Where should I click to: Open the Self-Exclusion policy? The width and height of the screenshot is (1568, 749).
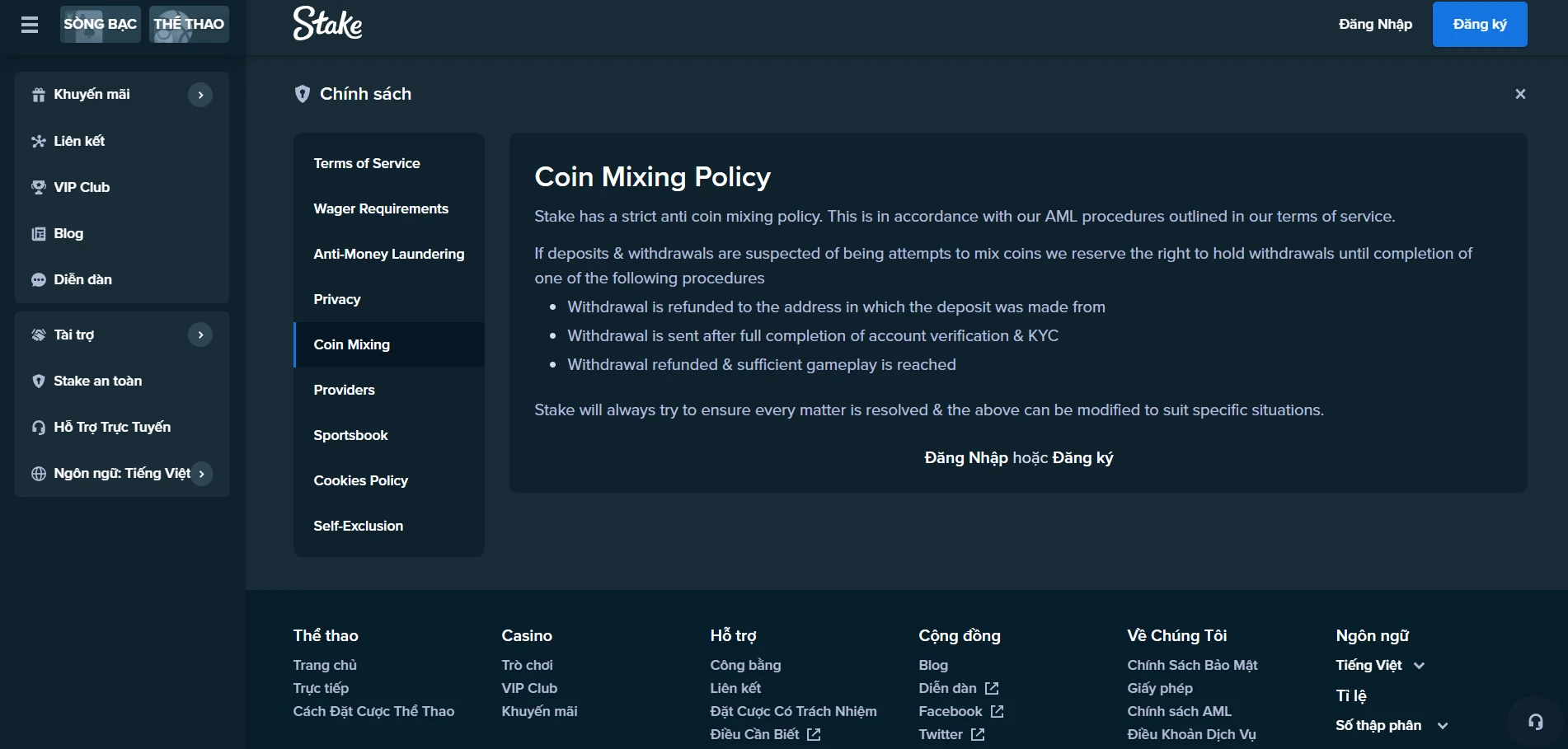pos(389,526)
